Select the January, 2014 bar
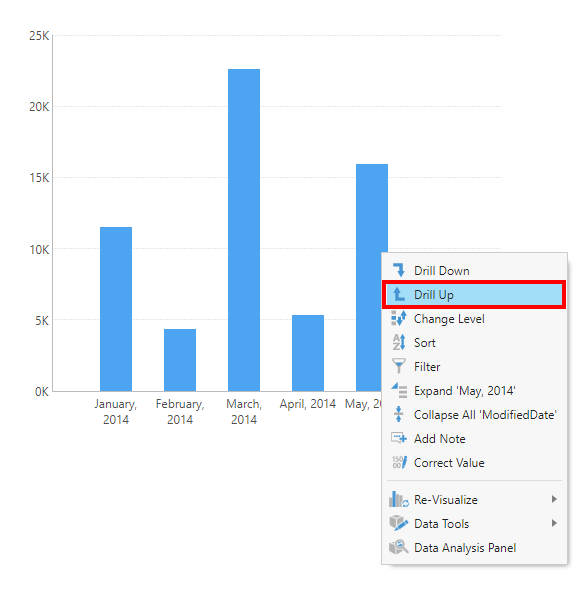588x592 pixels. tap(116, 309)
